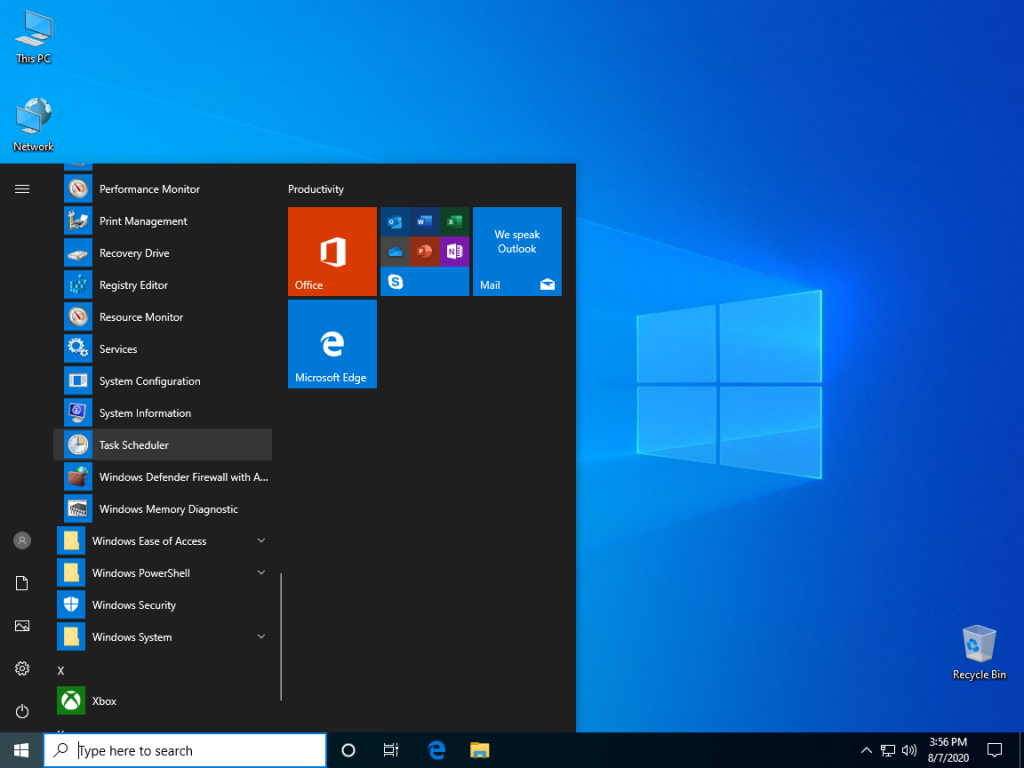Screen dimensions: 1024x768
Task: Select Network desktop icon
Action: click(x=33, y=125)
